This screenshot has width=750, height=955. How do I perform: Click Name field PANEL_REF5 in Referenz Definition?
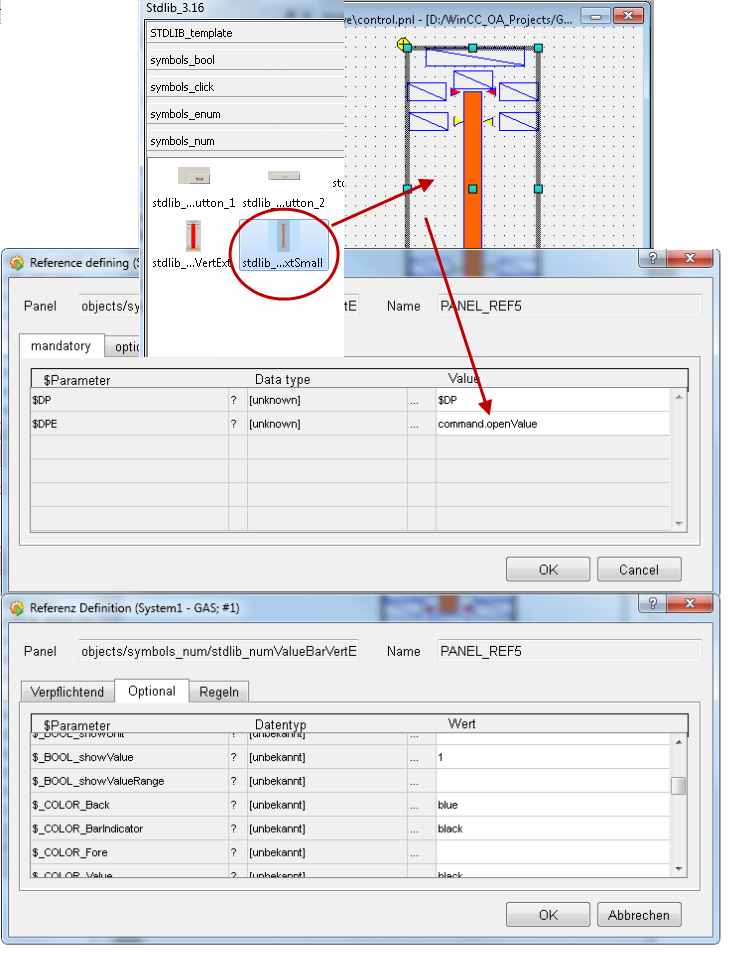coord(570,651)
